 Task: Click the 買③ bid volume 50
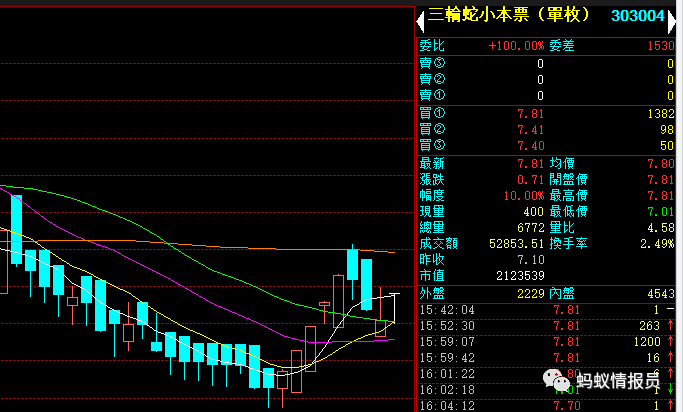[667, 146]
